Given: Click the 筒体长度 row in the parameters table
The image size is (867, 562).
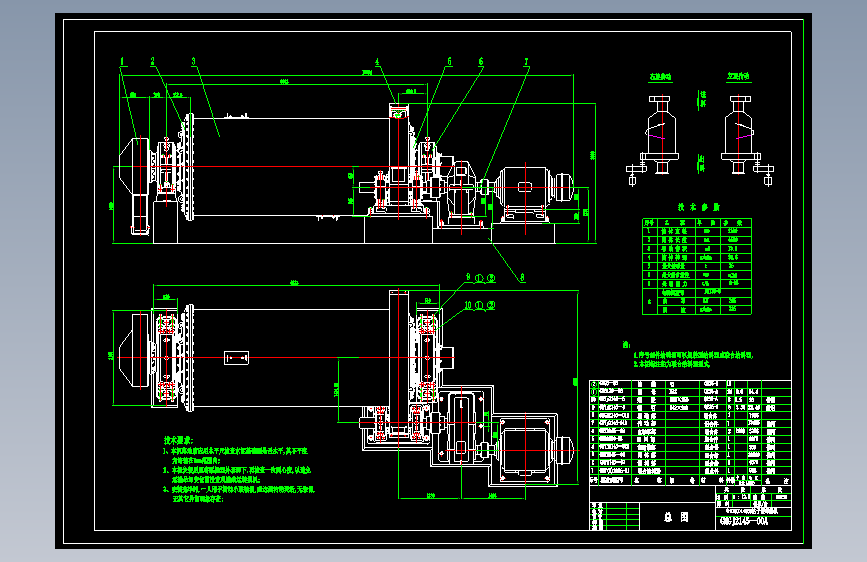Looking at the screenshot, I should click(x=697, y=240).
